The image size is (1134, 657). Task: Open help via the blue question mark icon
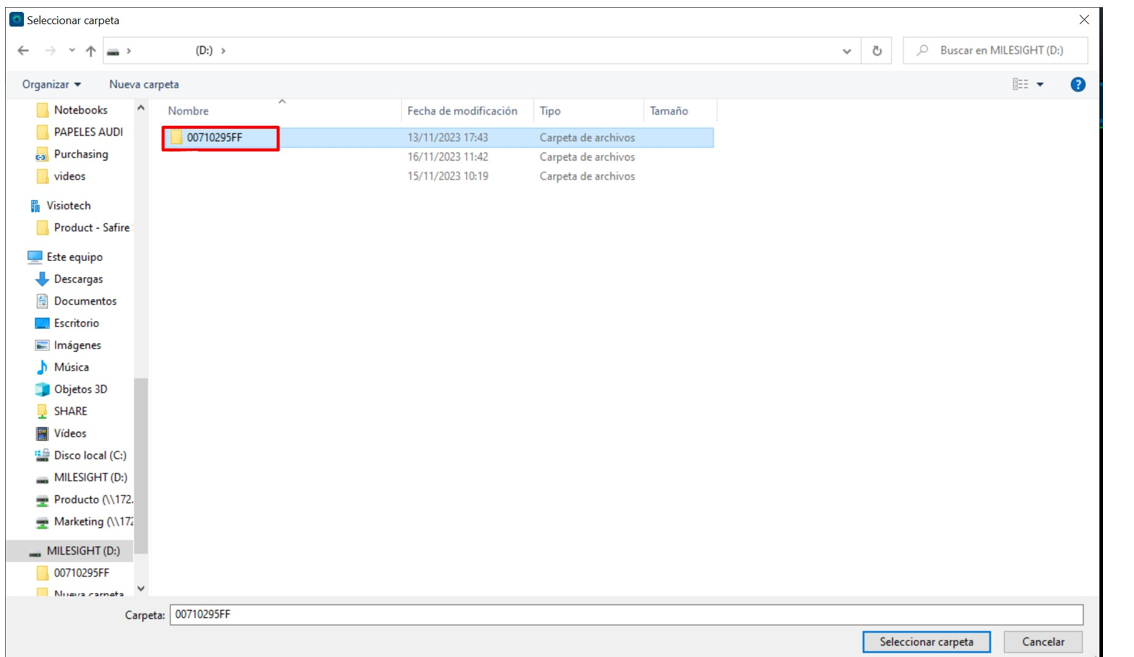(1078, 83)
